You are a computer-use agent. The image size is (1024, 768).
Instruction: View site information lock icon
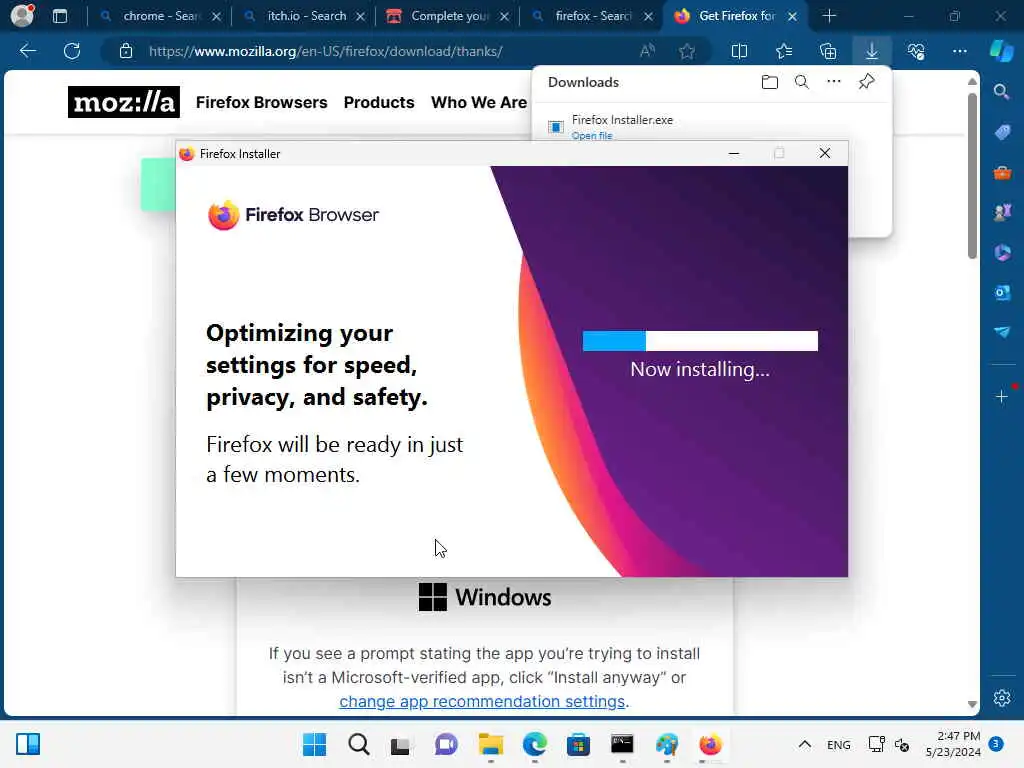126,51
